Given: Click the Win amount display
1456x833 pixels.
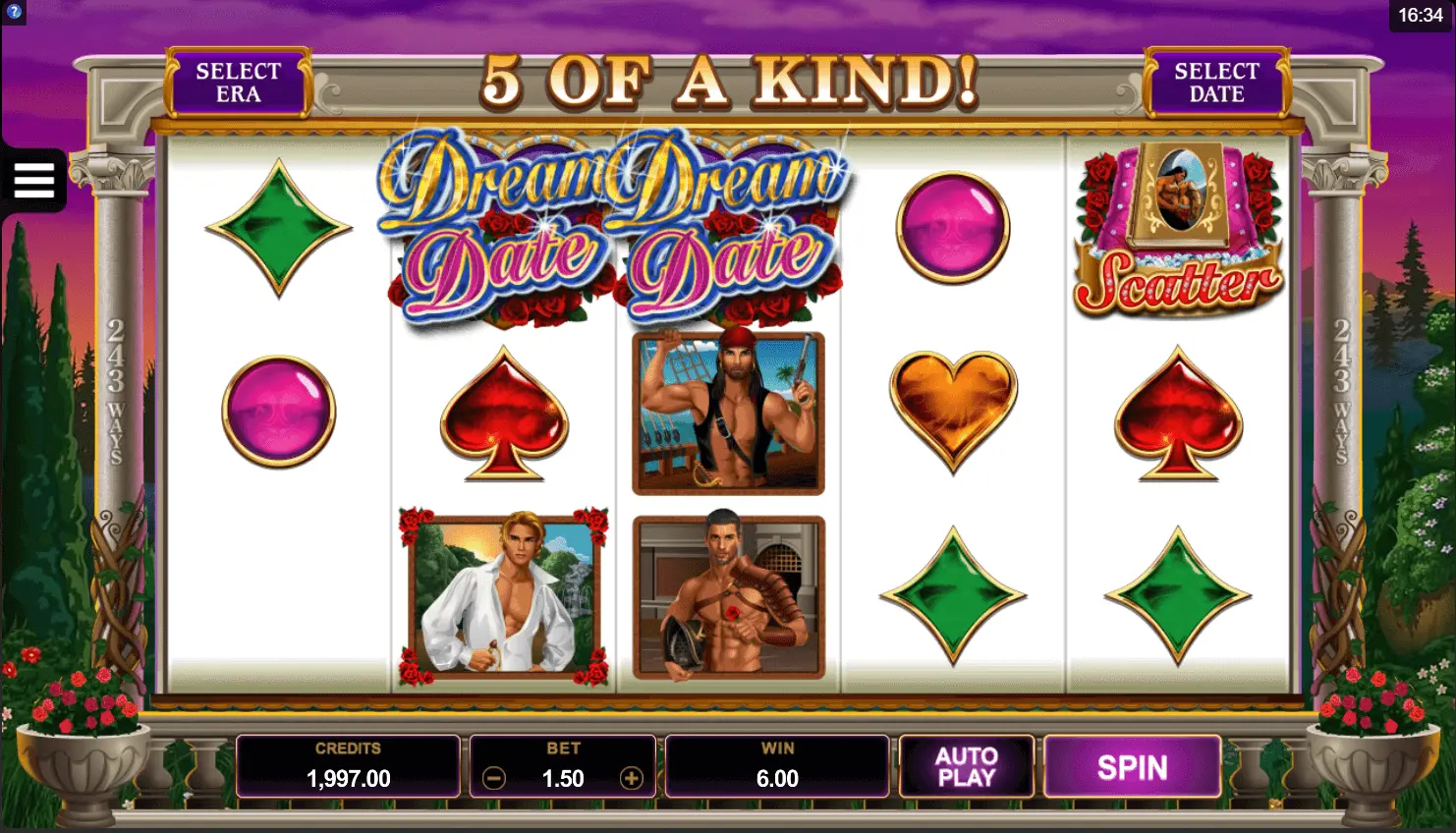Looking at the screenshot, I should tap(777, 766).
